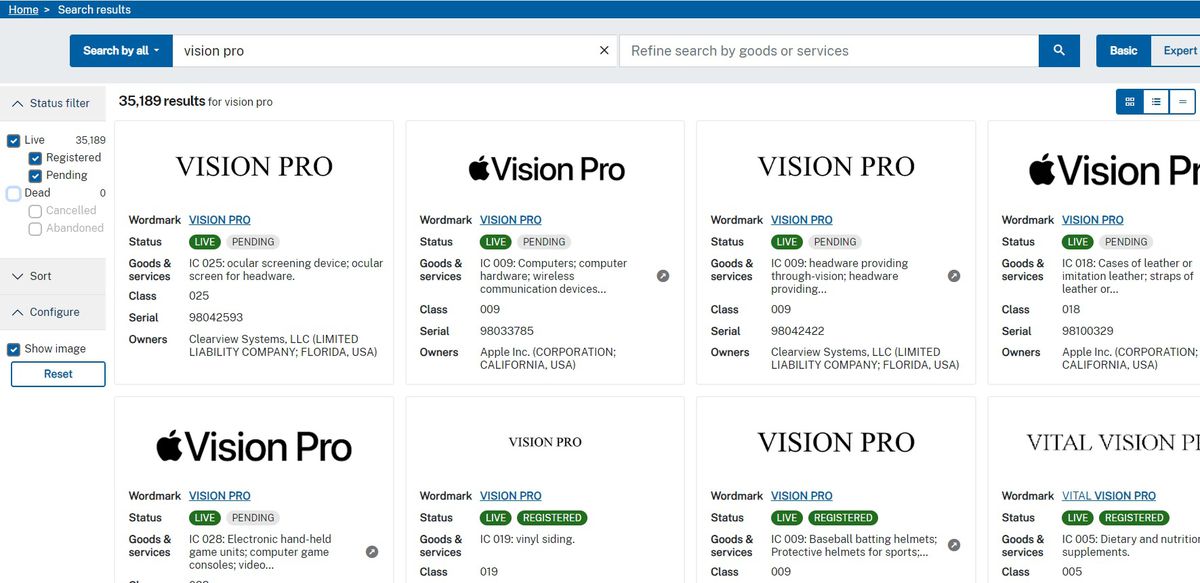The height and width of the screenshot is (583, 1200).
Task: Clear the 'vision pro' search text with X
Action: click(604, 51)
